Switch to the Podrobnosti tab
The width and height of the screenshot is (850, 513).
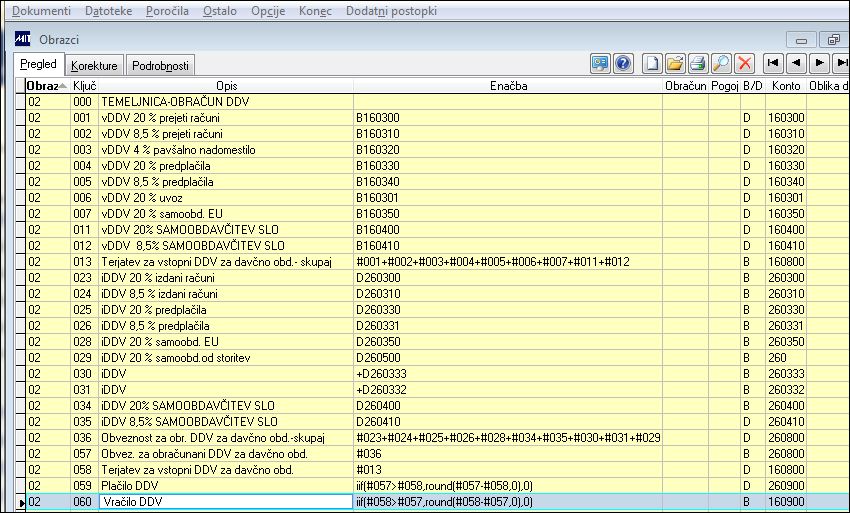pyautogui.click(x=160, y=65)
